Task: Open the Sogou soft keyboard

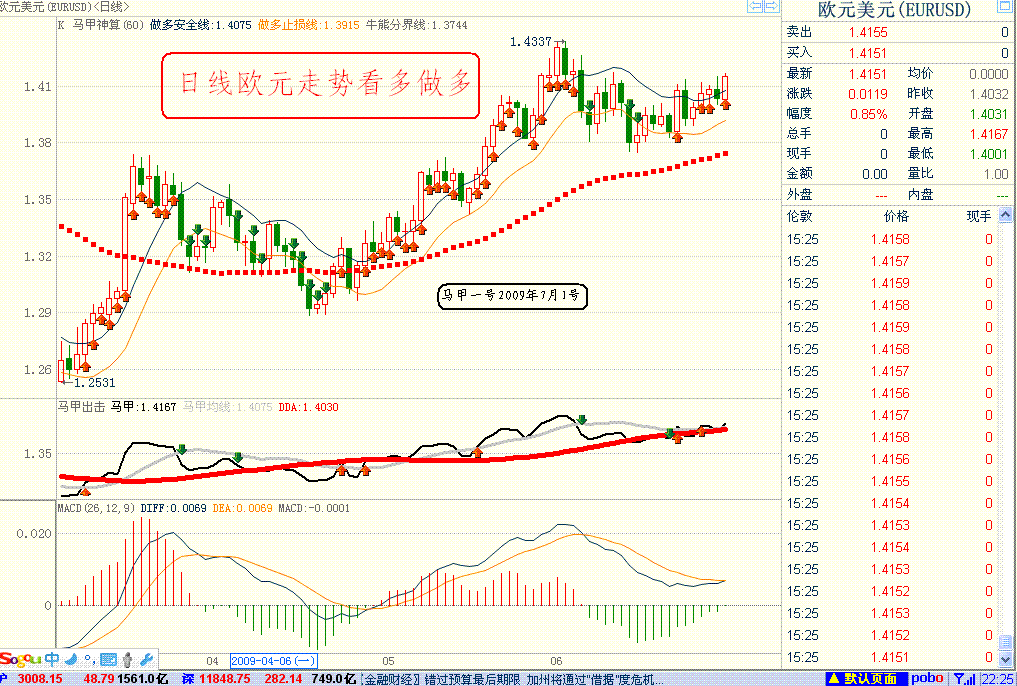Action: tap(108, 660)
